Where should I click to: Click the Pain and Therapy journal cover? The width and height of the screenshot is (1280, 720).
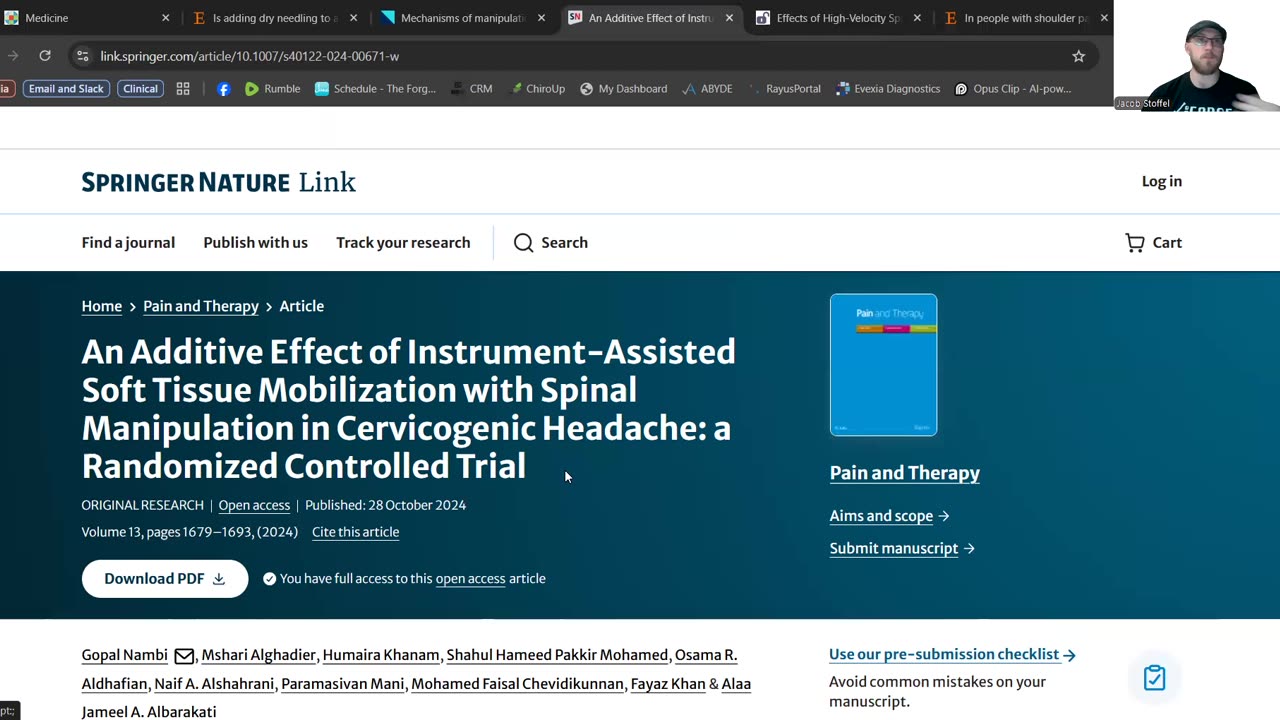(x=883, y=364)
